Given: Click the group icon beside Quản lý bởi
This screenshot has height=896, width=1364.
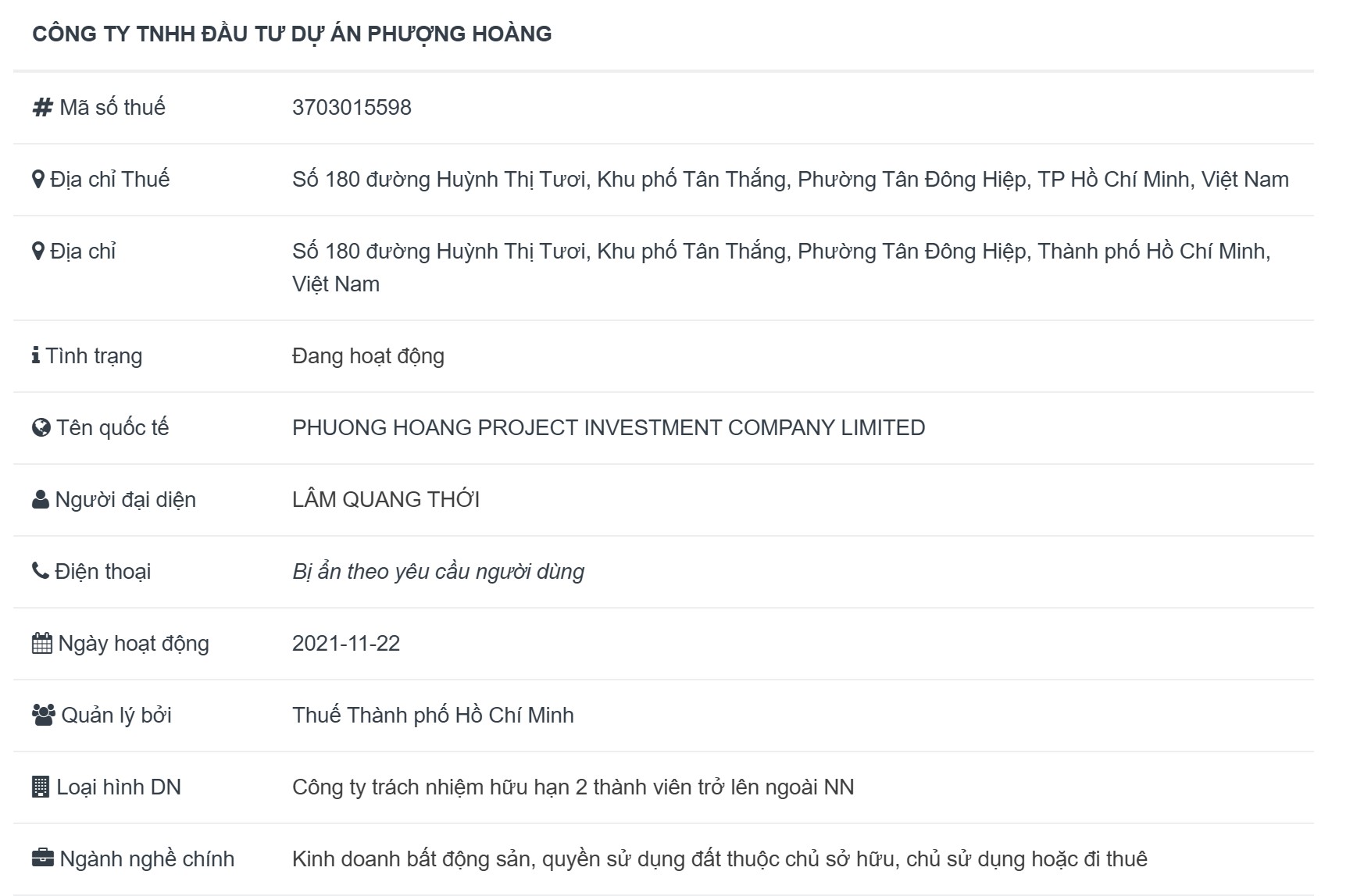Looking at the screenshot, I should pyautogui.click(x=43, y=715).
